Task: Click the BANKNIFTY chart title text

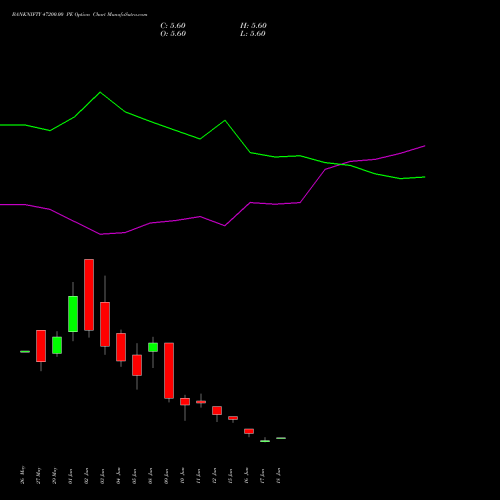Action: tap(79, 14)
